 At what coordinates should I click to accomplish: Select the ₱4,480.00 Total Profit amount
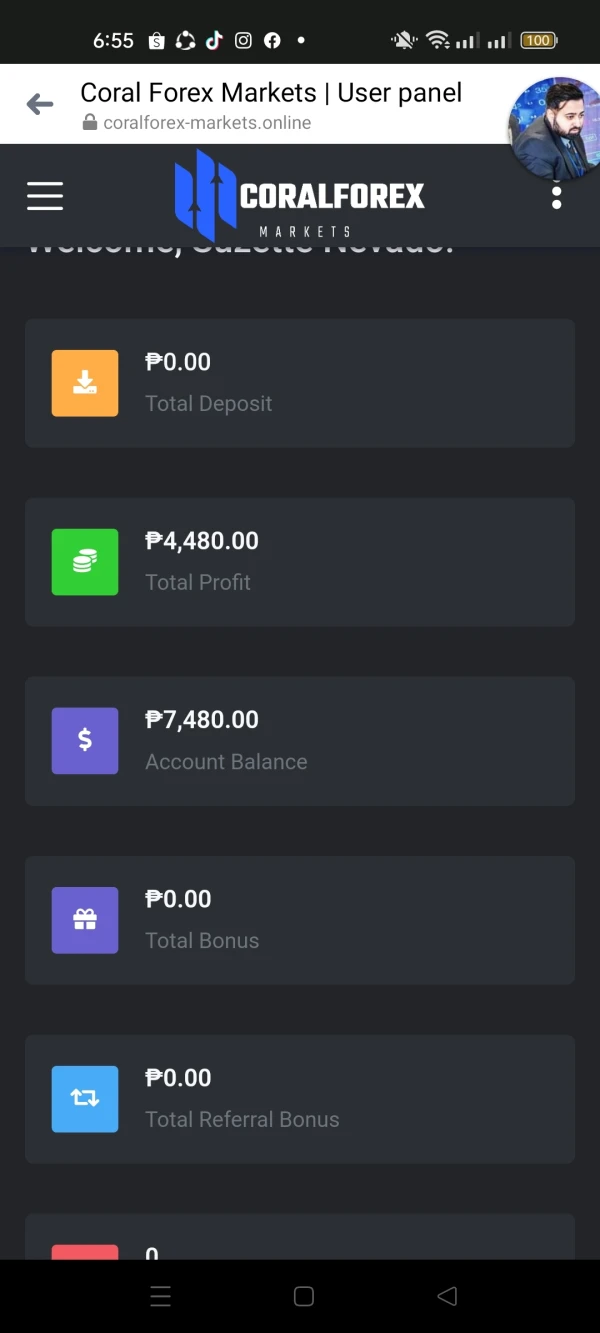coord(202,541)
